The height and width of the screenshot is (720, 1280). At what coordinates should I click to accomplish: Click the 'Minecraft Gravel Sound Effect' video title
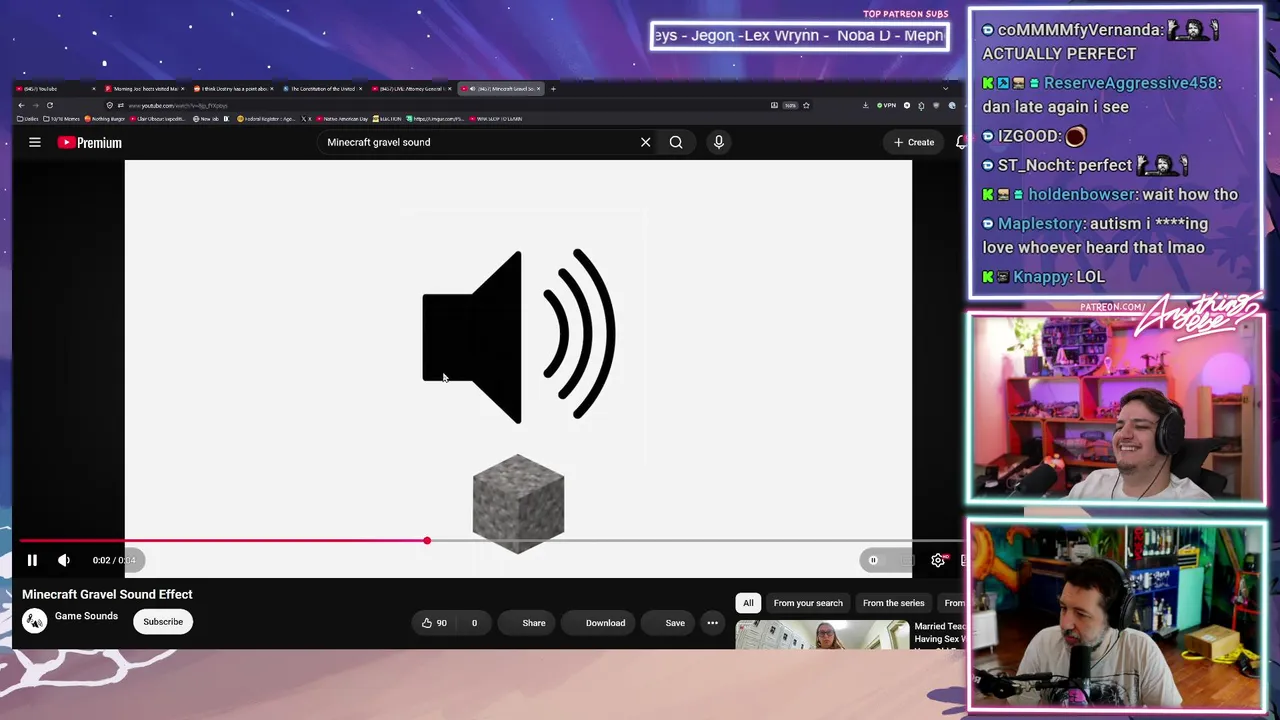(x=107, y=595)
